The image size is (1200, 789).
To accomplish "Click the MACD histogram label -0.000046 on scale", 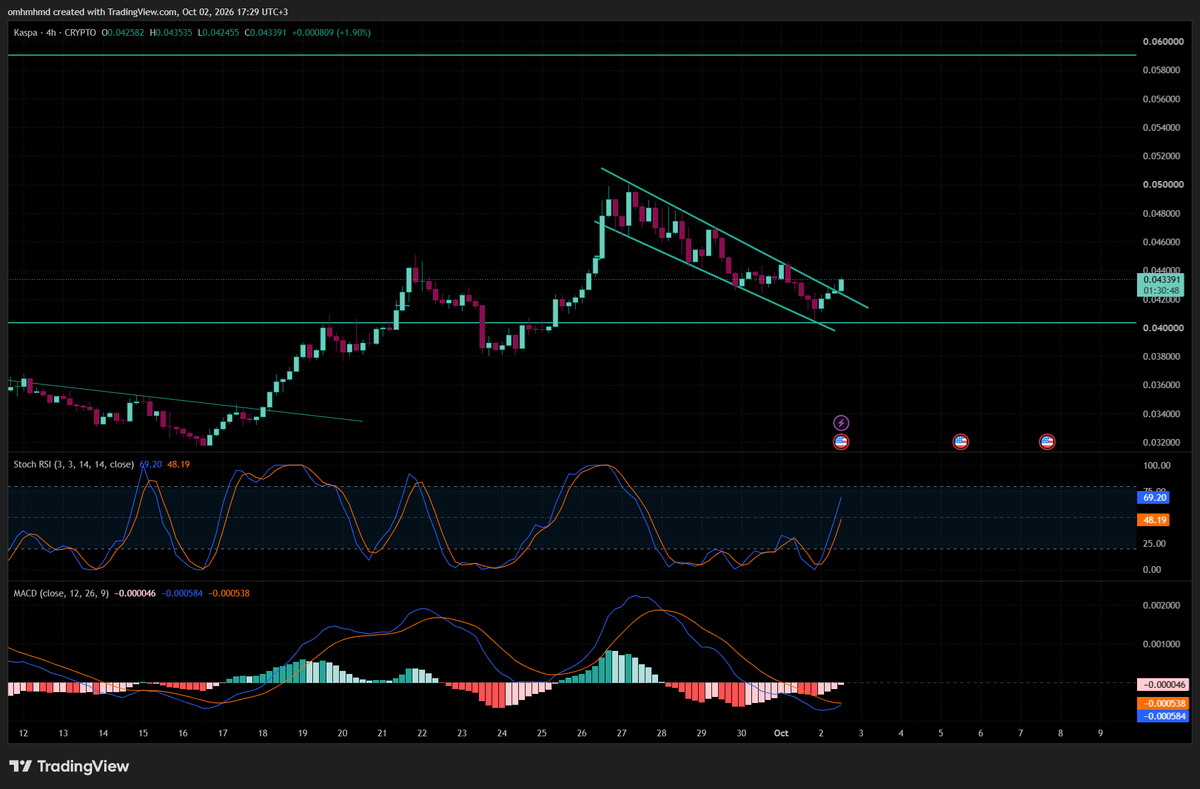I will (x=1163, y=685).
